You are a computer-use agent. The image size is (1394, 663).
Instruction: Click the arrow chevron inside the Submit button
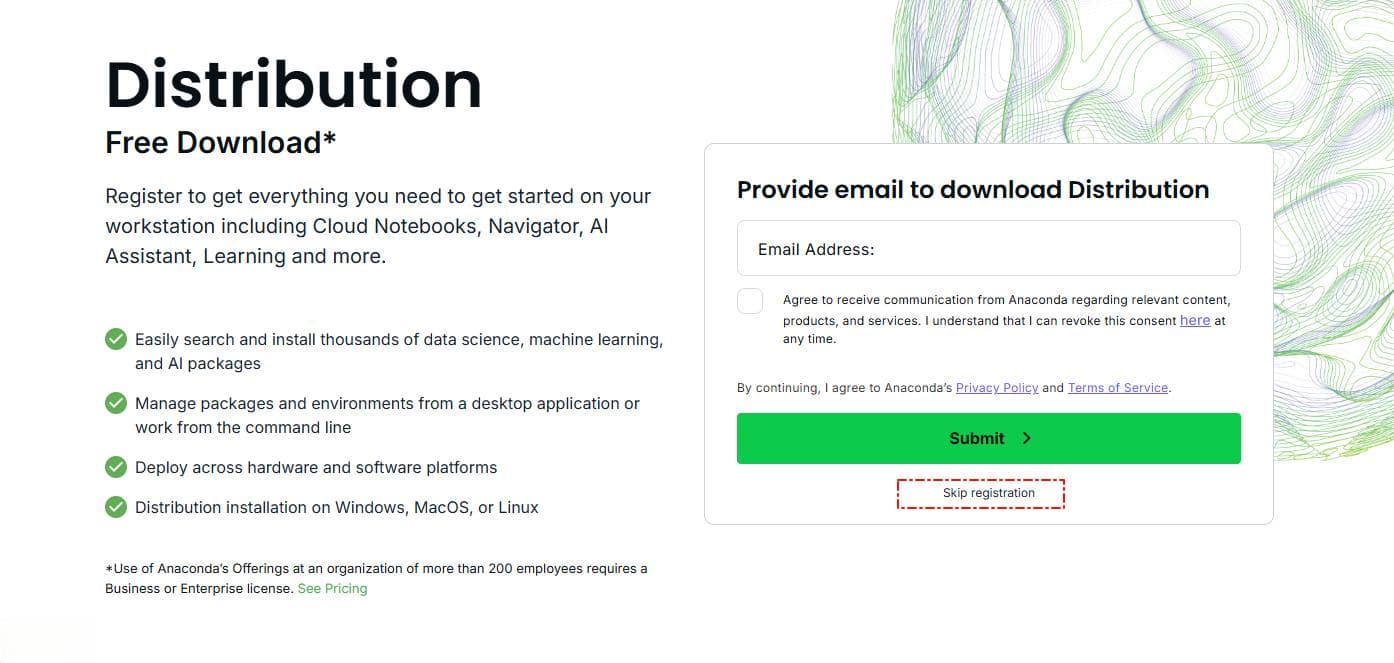click(x=1026, y=438)
